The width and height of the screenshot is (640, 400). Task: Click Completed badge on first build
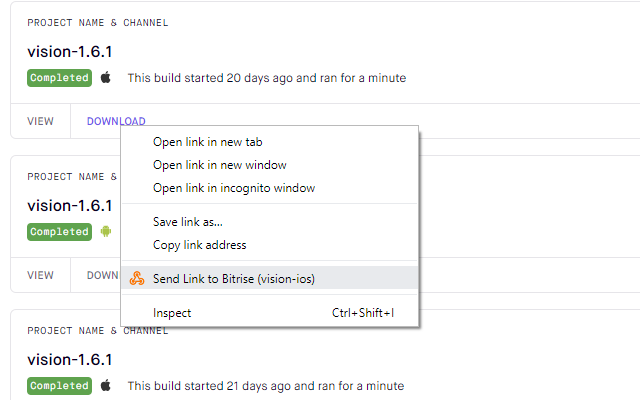point(60,78)
